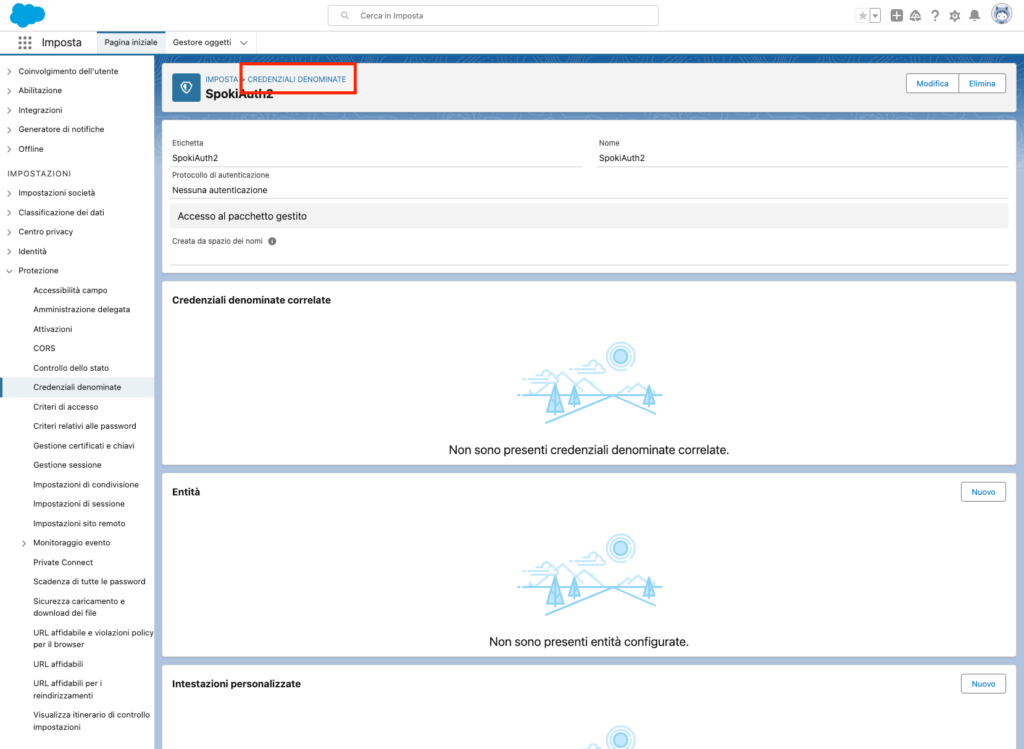Click Nuovo in the Entità section

(x=983, y=492)
